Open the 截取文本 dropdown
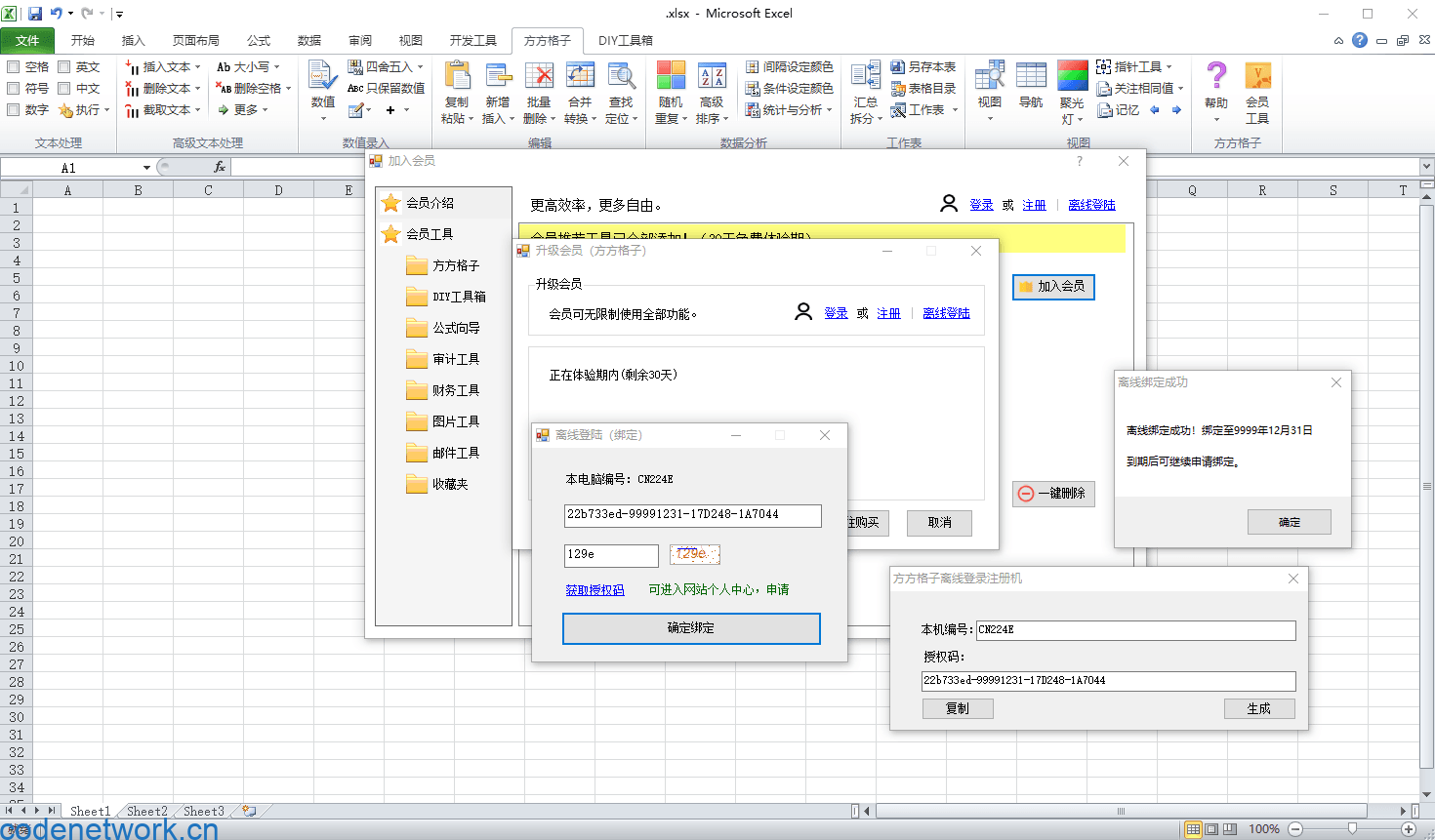The width and height of the screenshot is (1435, 840). (x=163, y=110)
